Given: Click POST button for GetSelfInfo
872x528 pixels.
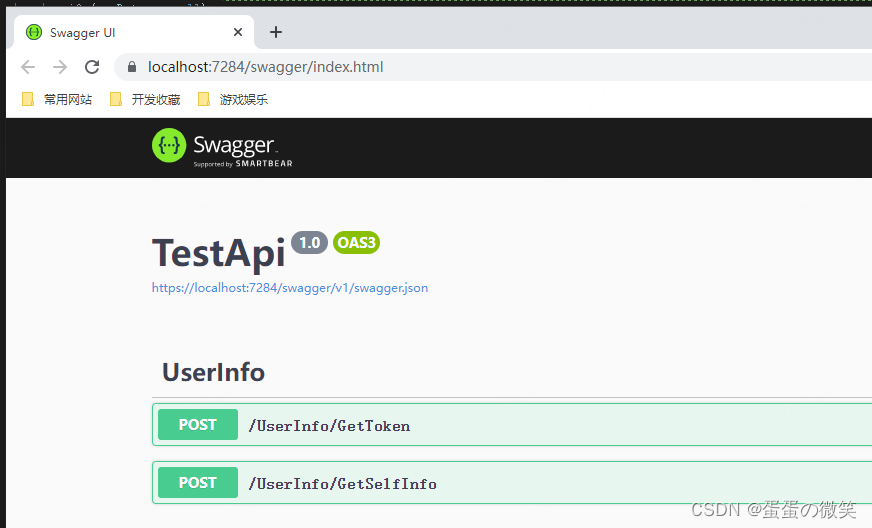Looking at the screenshot, I should (198, 482).
